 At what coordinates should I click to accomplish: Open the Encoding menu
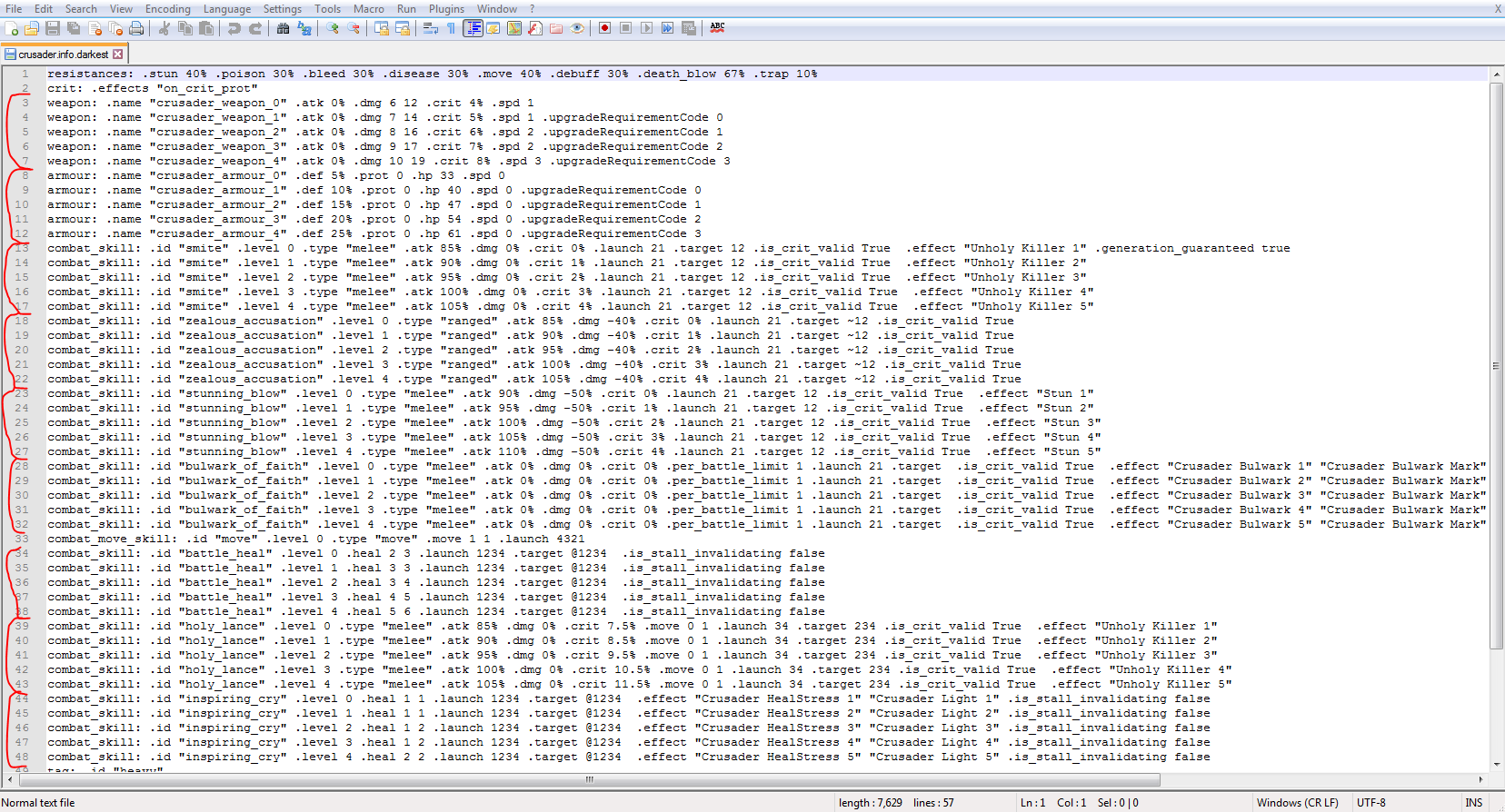point(168,9)
